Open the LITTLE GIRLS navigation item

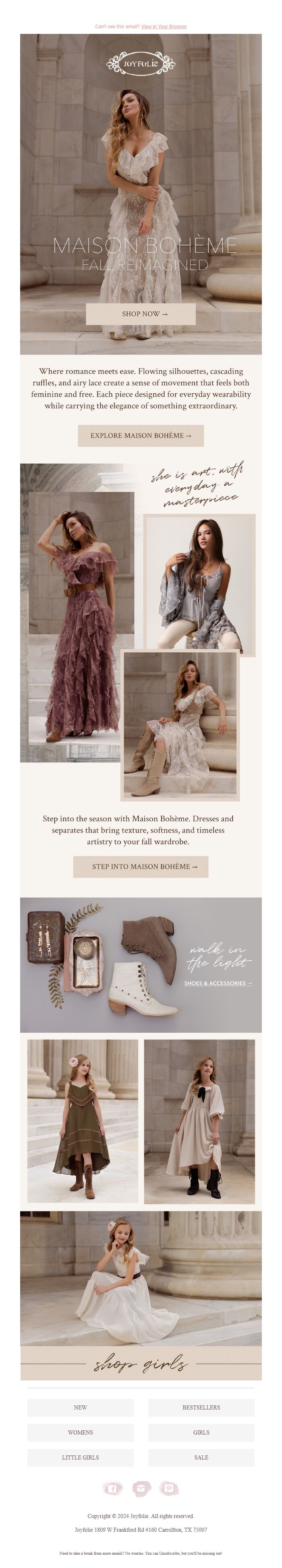(80, 1457)
